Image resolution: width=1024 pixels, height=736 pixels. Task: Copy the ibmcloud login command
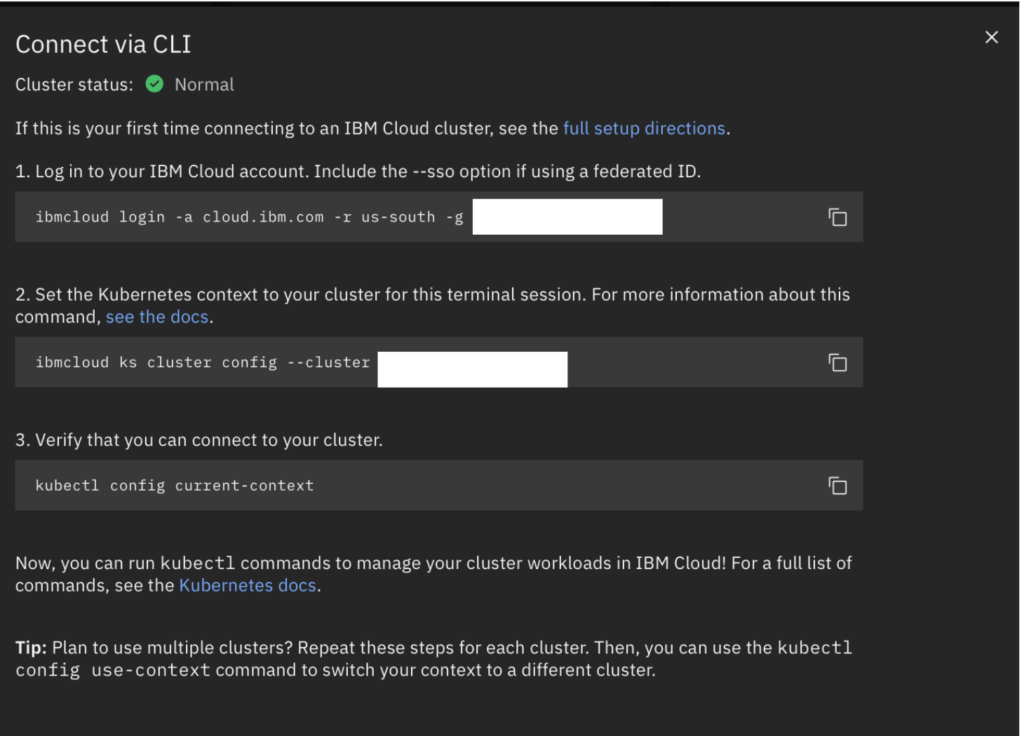pyautogui.click(x=837, y=217)
